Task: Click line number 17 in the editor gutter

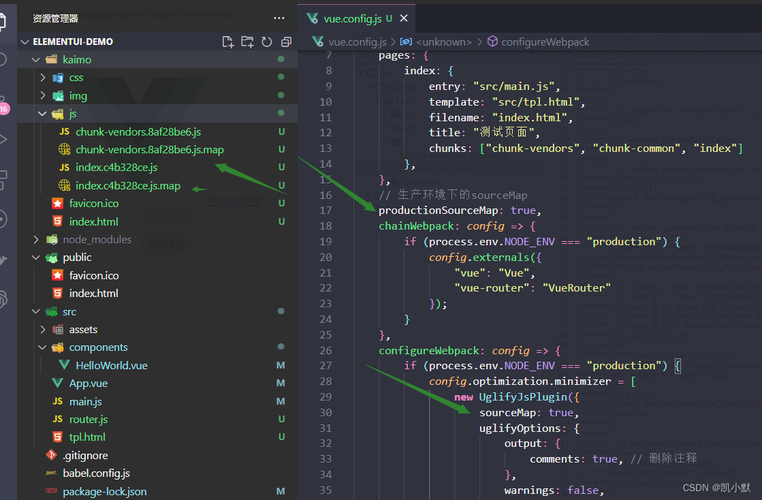Action: [x=324, y=210]
